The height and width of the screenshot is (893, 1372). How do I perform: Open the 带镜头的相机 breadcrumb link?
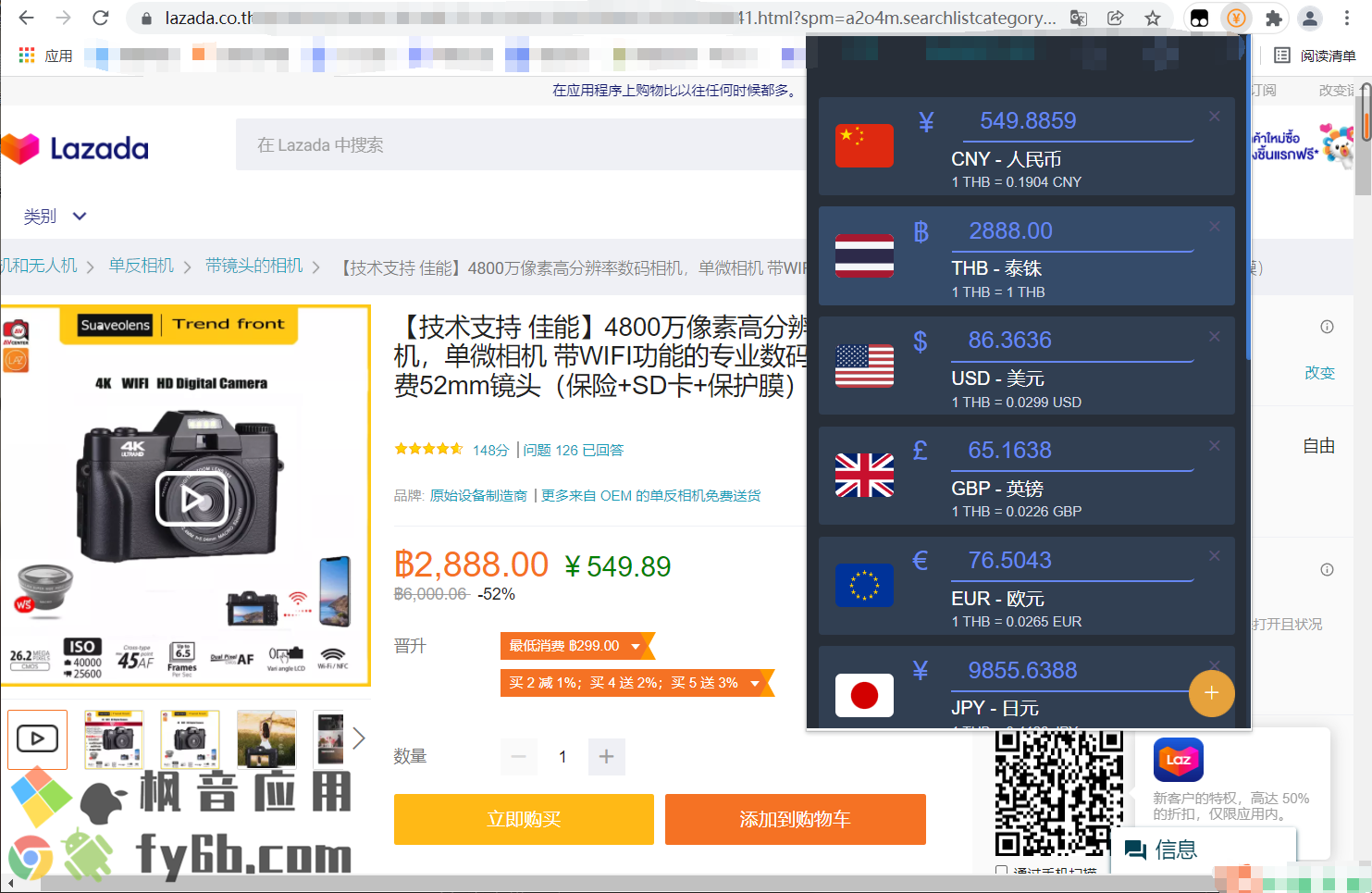[253, 266]
